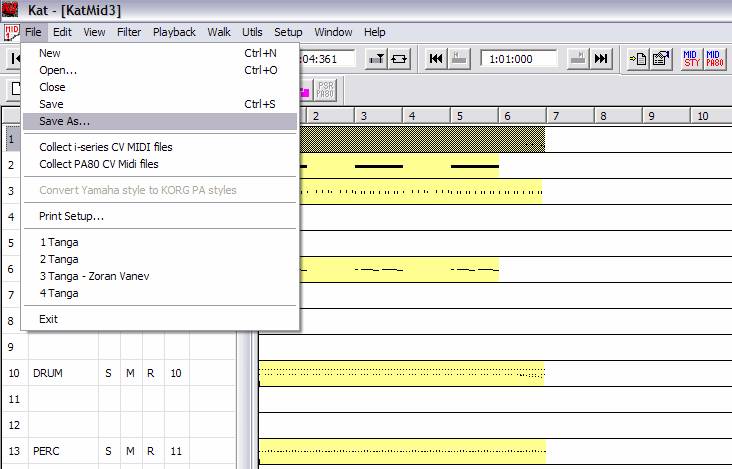
Task: Click the magenta folder toolbar icon
Action: click(x=305, y=90)
